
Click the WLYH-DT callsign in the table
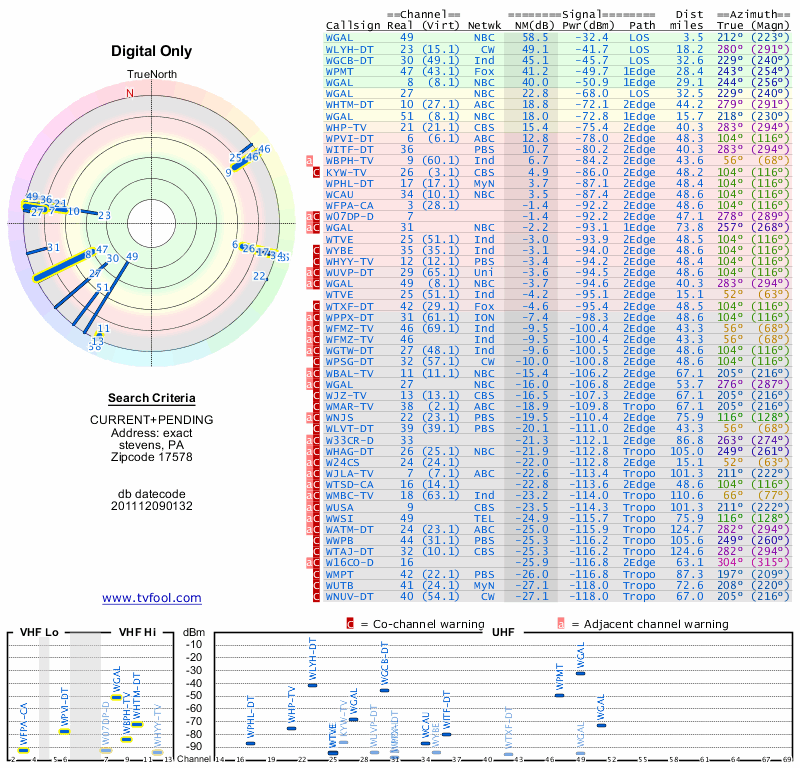pyautogui.click(x=349, y=49)
